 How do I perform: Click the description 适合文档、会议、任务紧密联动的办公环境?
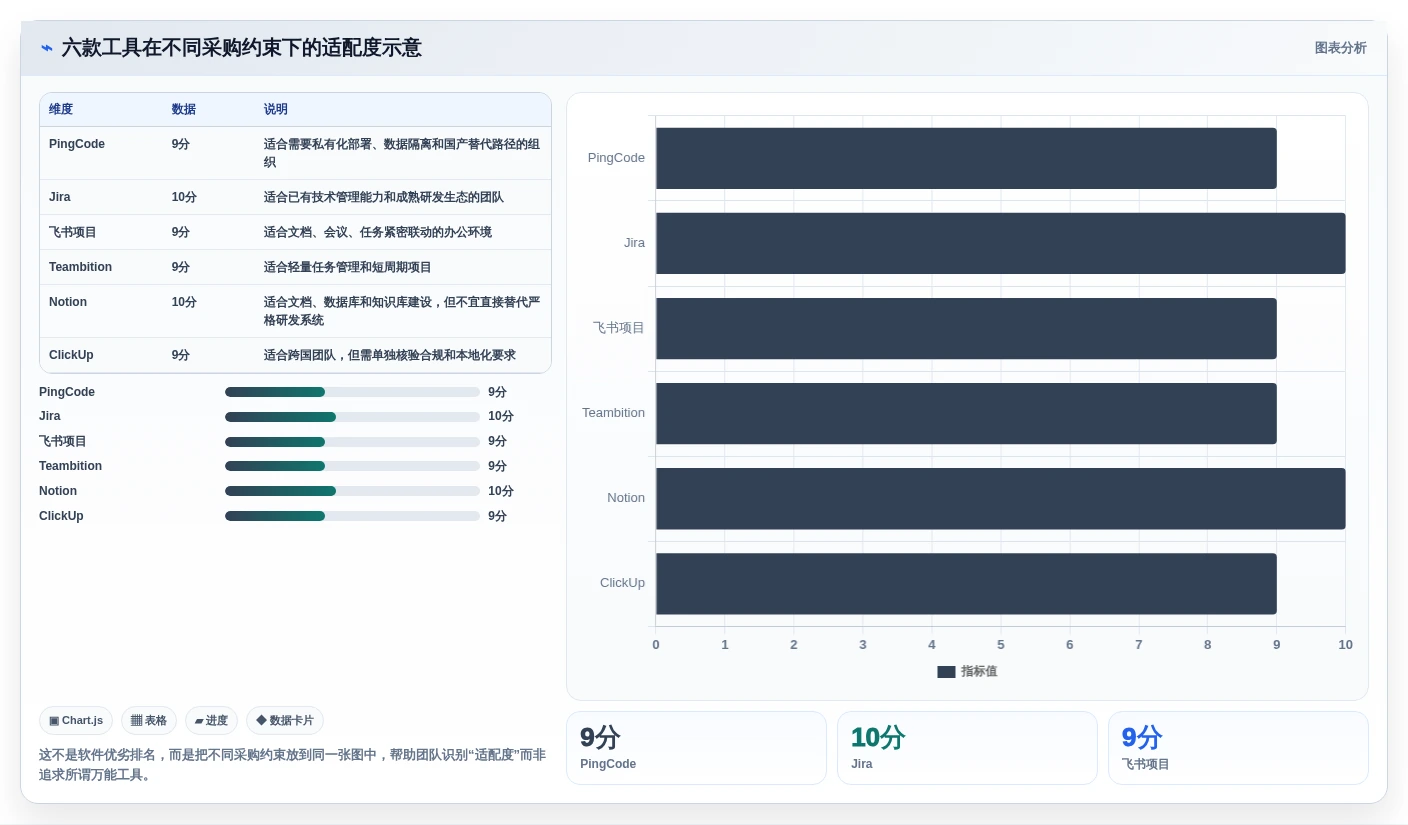pos(378,232)
